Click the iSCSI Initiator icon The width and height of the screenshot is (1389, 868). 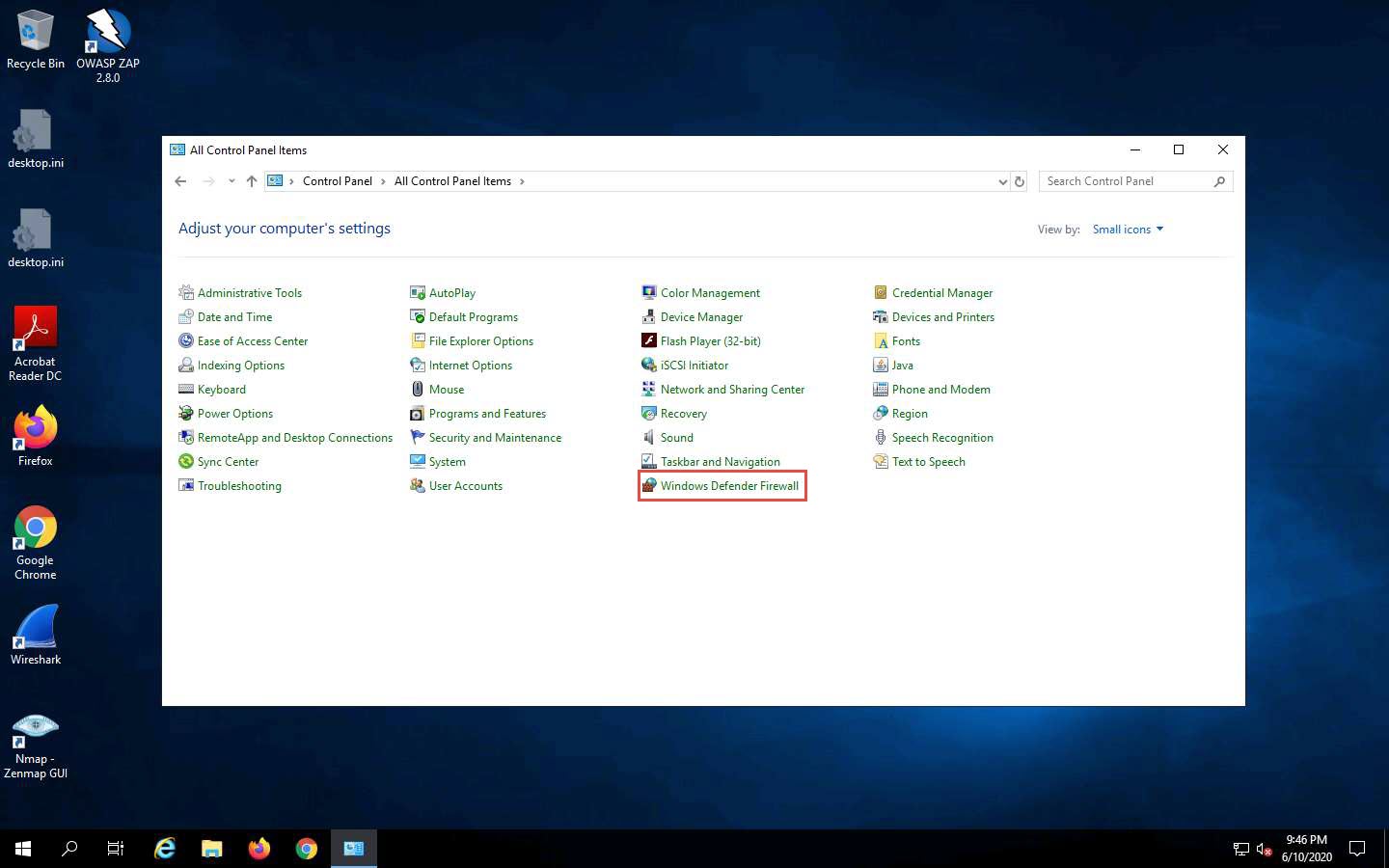coord(649,365)
